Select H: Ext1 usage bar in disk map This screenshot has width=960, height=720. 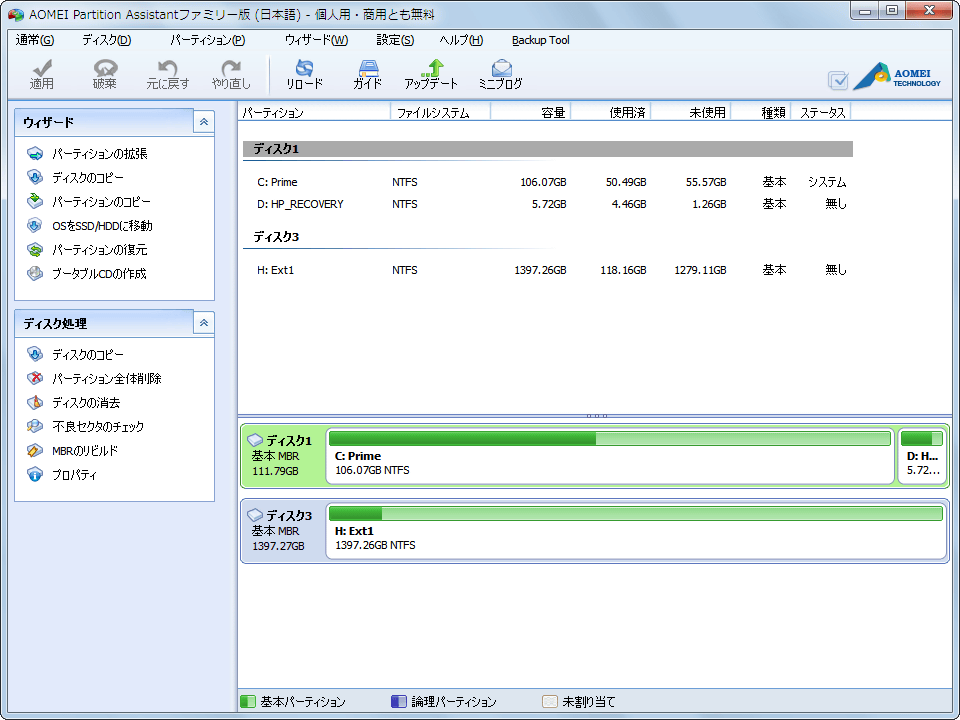tap(636, 513)
